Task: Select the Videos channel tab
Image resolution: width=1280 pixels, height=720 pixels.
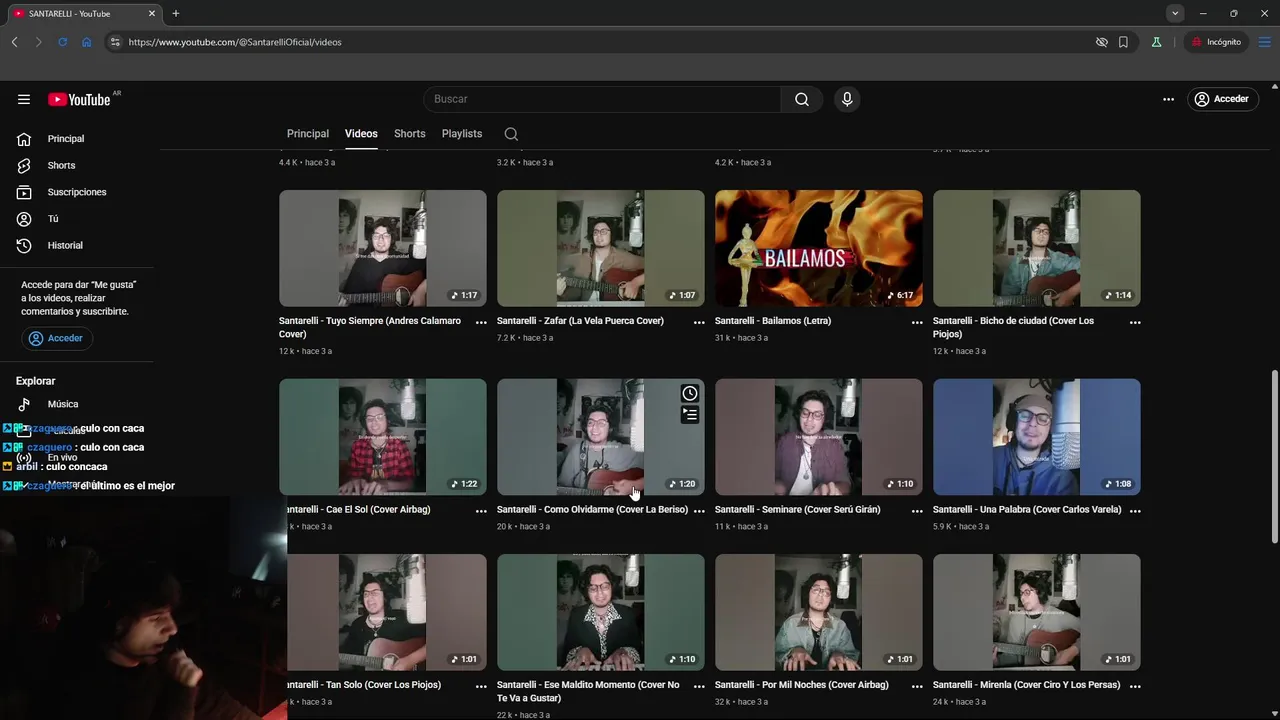Action: coord(361,134)
